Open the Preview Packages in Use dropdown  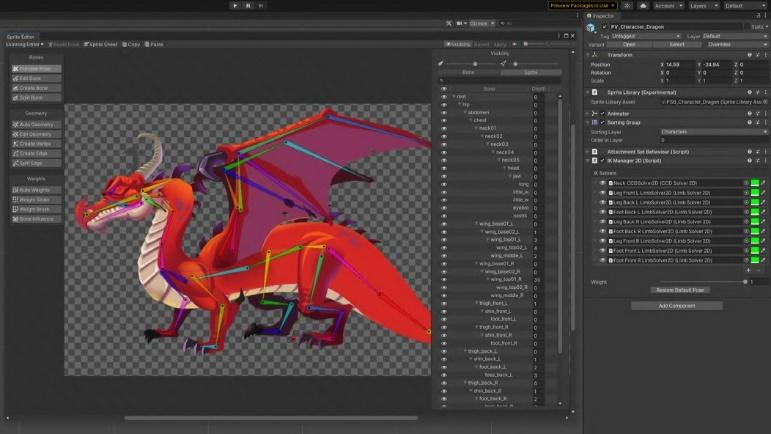click(582, 5)
